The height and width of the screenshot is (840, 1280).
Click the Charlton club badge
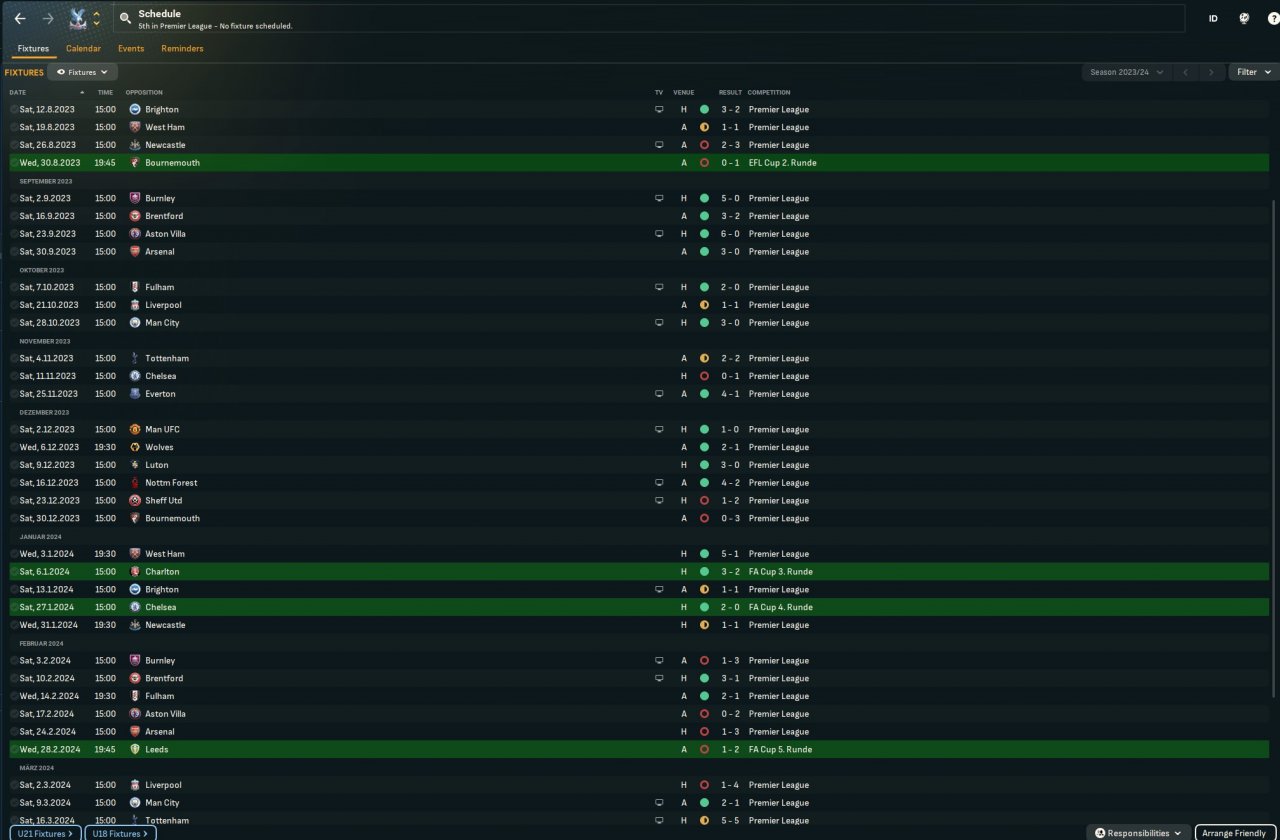coord(135,572)
